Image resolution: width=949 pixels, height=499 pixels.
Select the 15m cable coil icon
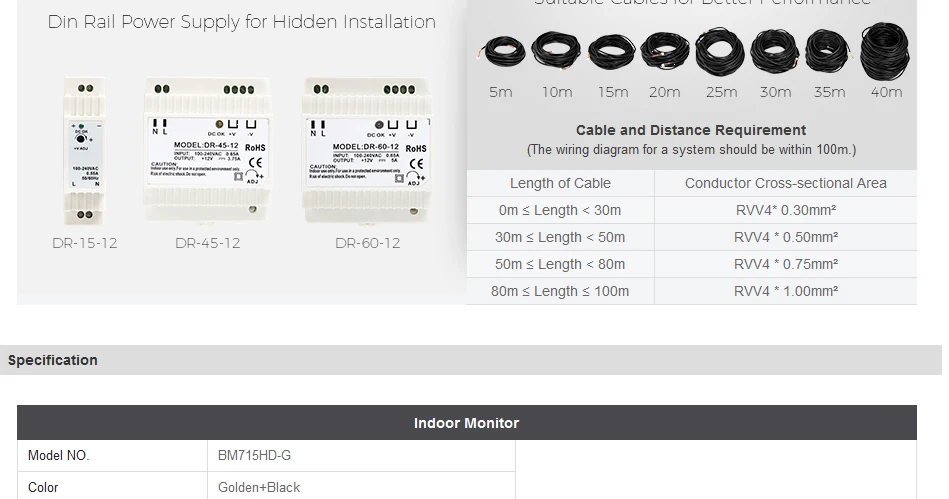[611, 52]
